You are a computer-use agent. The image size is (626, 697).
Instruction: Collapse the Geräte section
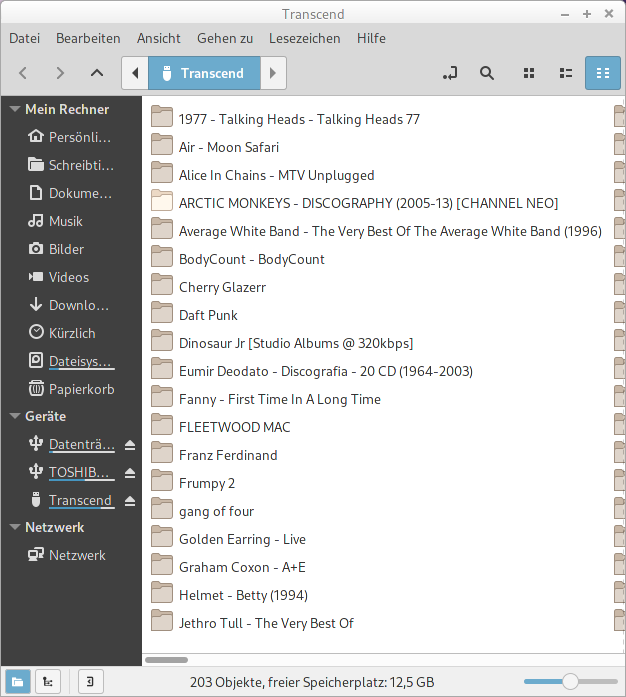(15, 416)
